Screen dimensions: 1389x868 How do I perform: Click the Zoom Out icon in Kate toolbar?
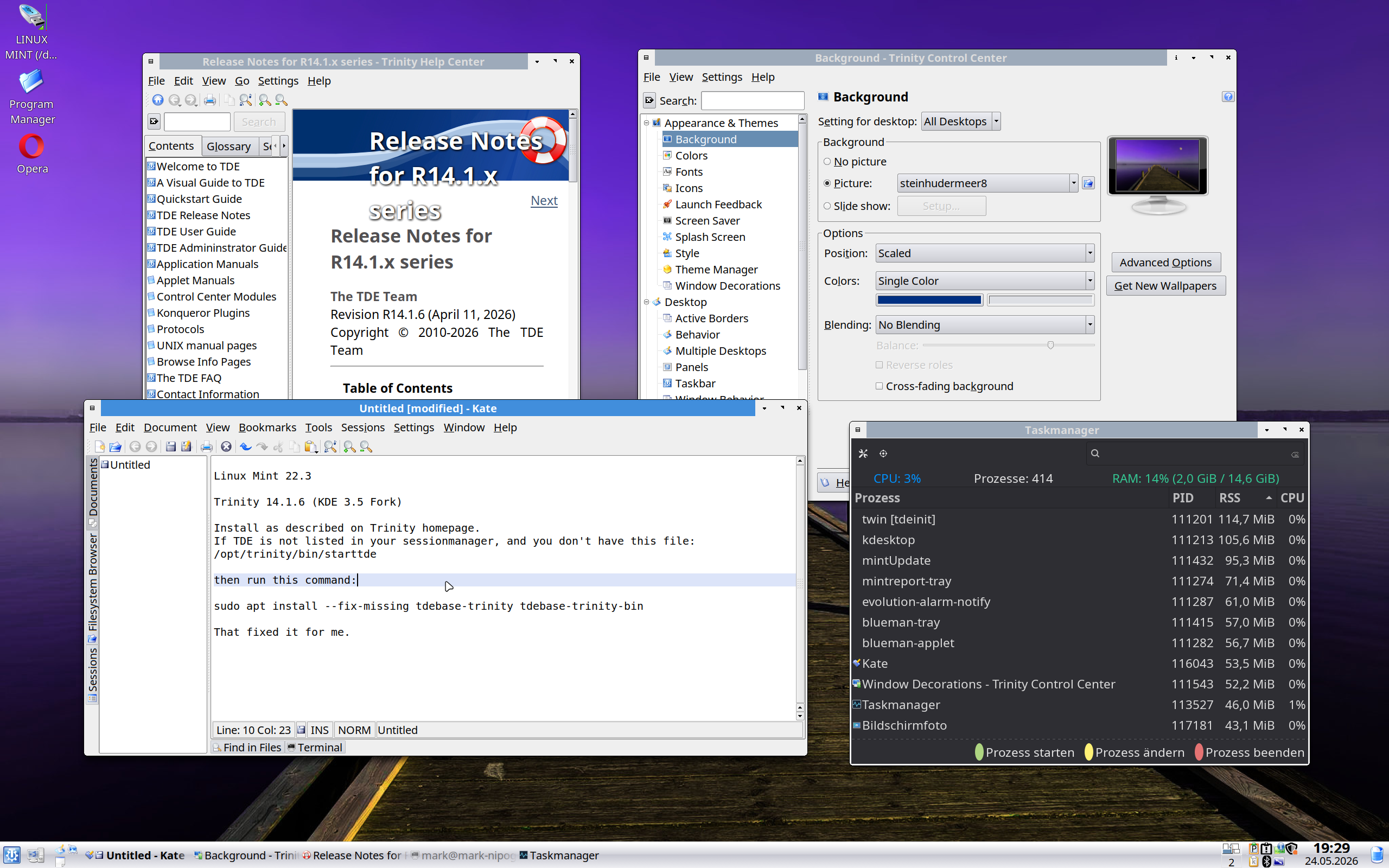click(366, 446)
